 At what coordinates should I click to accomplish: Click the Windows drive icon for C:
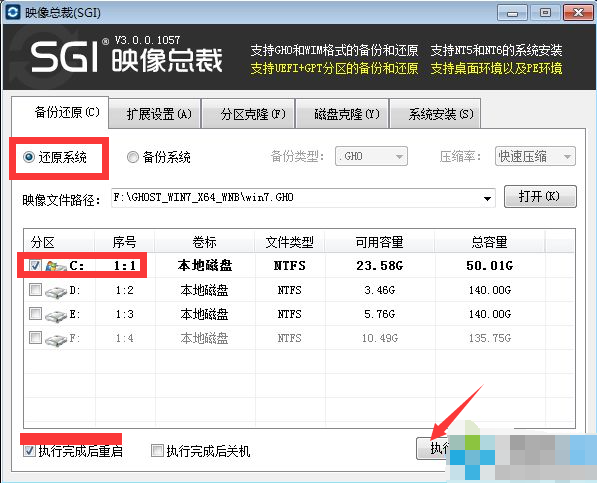[56, 266]
